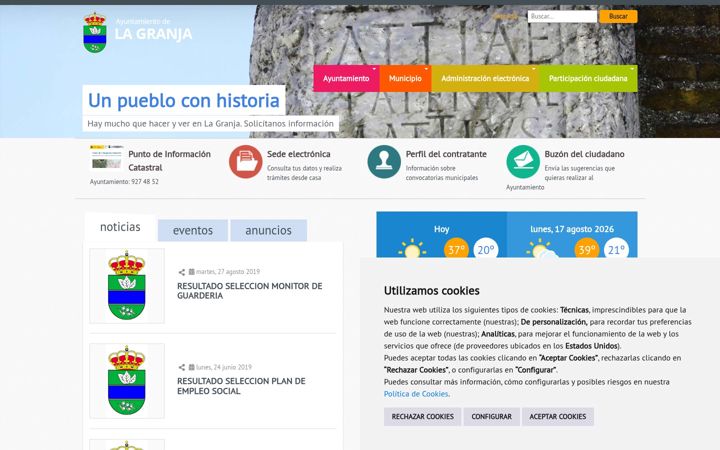
Task: Open the Municipio navigation menu
Action: tap(405, 79)
